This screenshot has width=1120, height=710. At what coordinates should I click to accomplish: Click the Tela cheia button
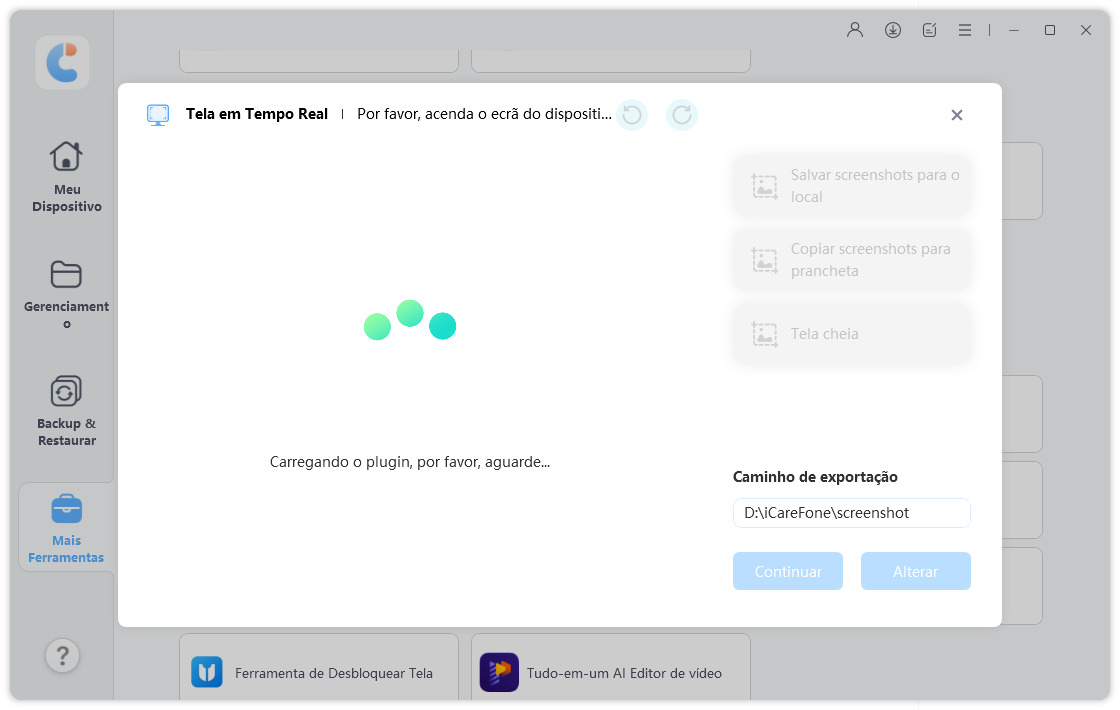click(852, 334)
